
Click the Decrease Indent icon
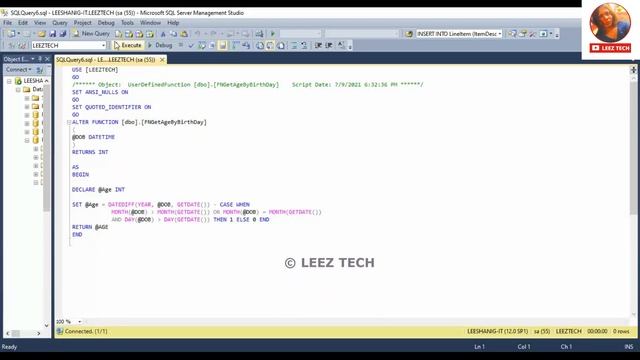(x=318, y=45)
